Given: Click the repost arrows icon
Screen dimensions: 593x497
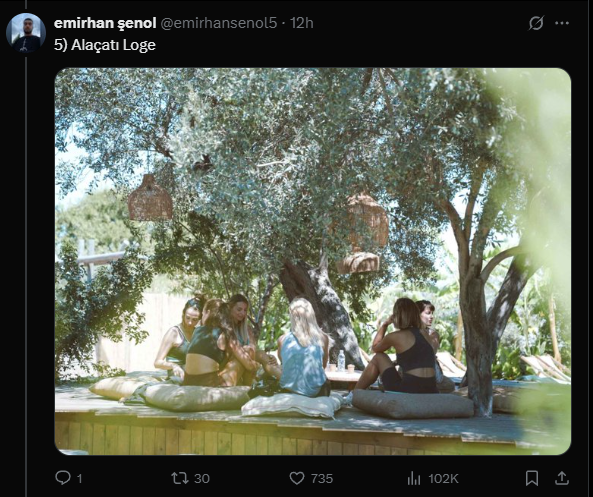Looking at the screenshot, I should (x=180, y=478).
